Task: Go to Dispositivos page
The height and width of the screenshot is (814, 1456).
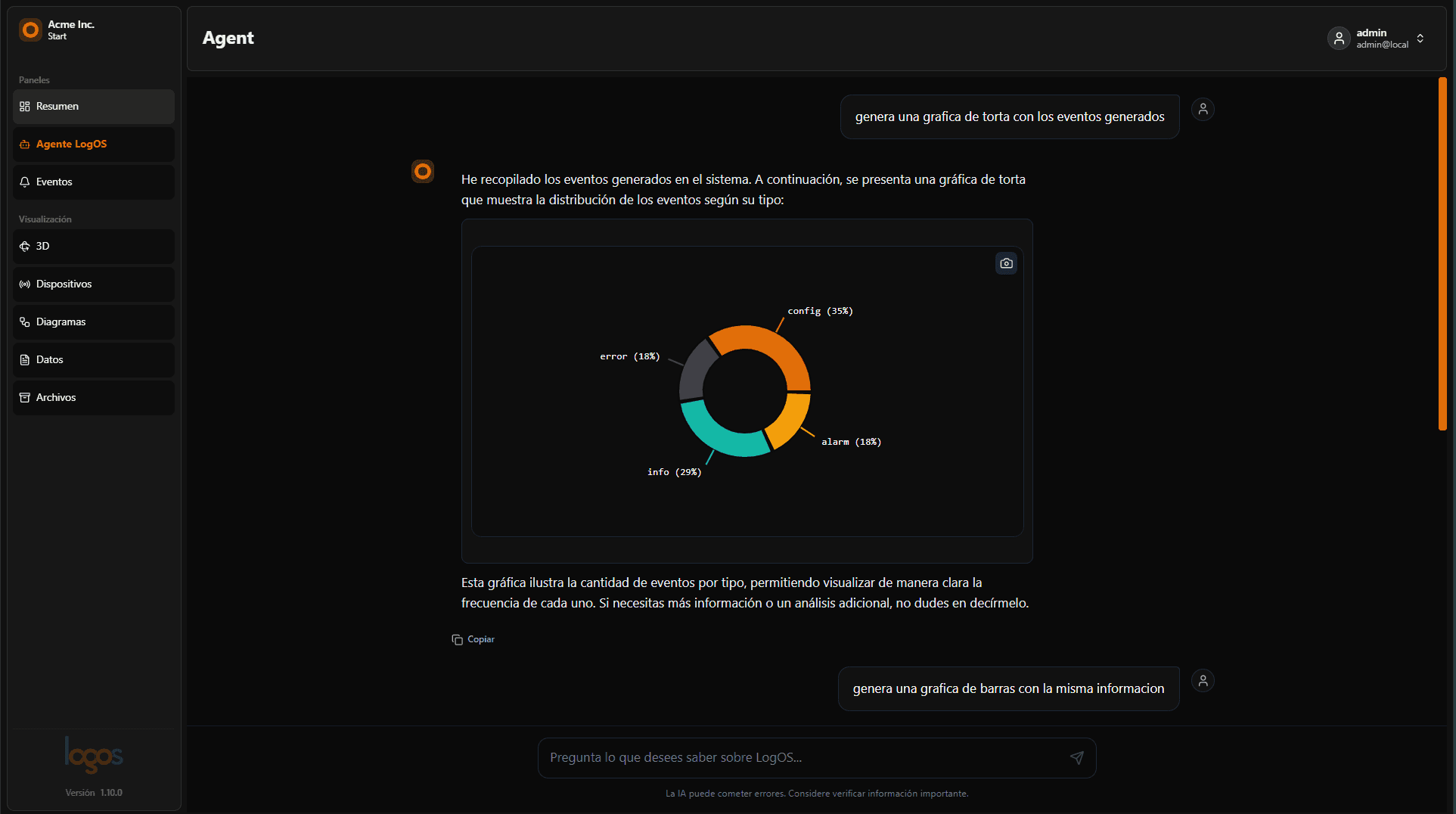Action: [x=94, y=284]
